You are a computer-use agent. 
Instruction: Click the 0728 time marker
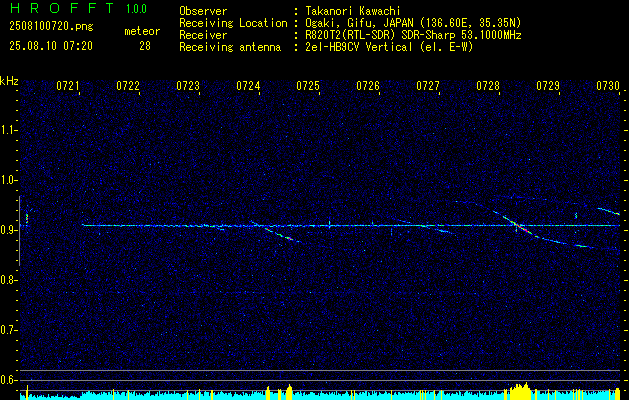488,85
